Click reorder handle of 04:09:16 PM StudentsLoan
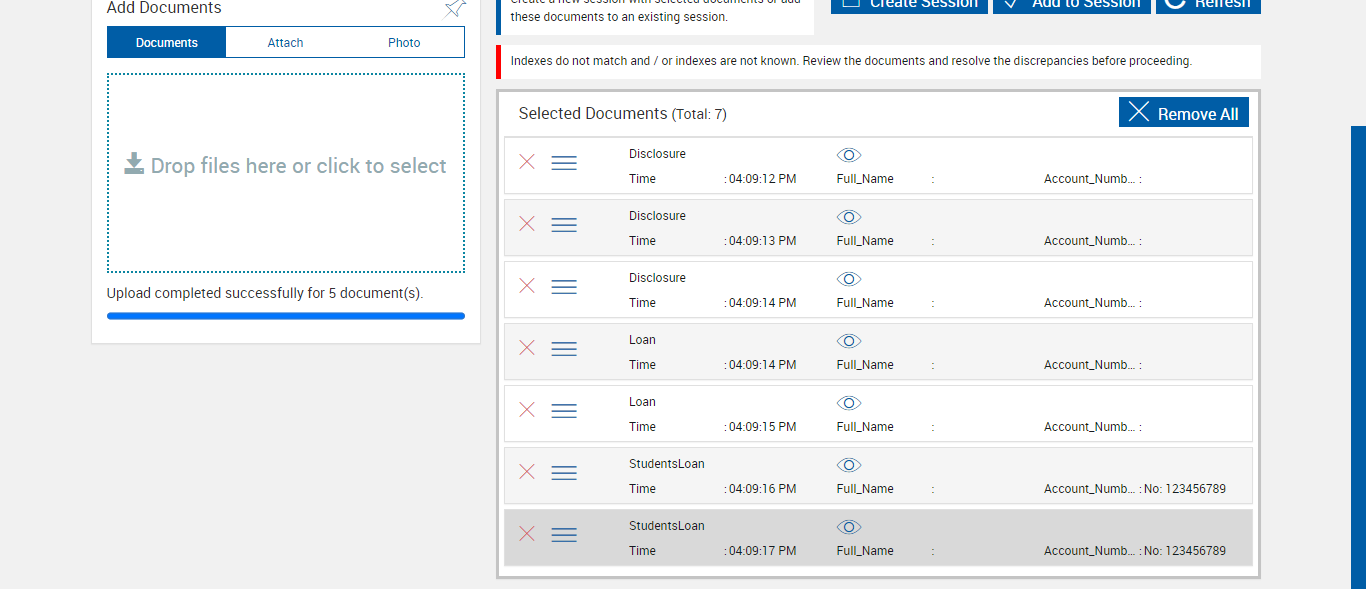Screen dimensions: 1366x589 [x=564, y=473]
